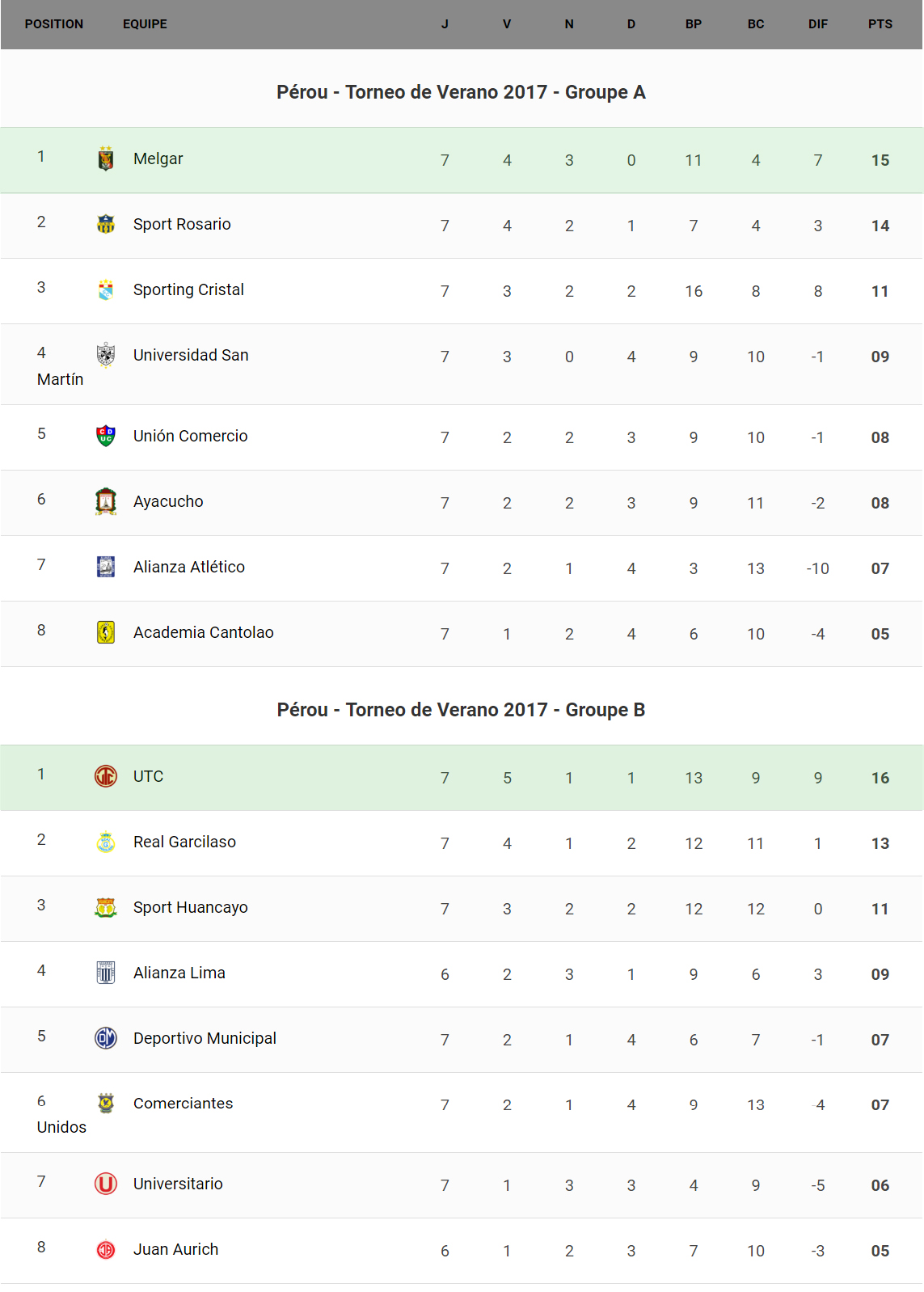Image resolution: width=924 pixels, height=1292 pixels.
Task: Click the PTS column header
Action: [880, 24]
